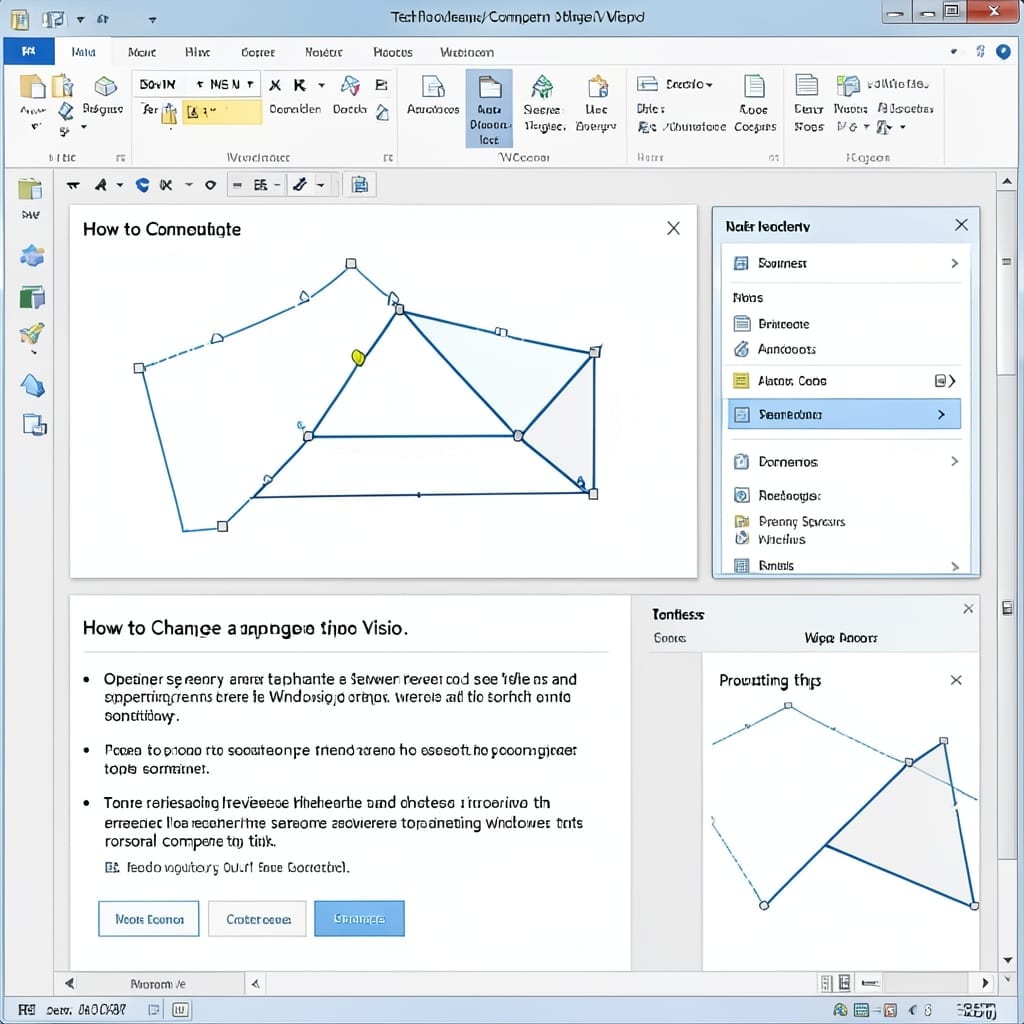1024x1024 pixels.
Task: Click the blue Snanpee button
Action: [x=359, y=919]
